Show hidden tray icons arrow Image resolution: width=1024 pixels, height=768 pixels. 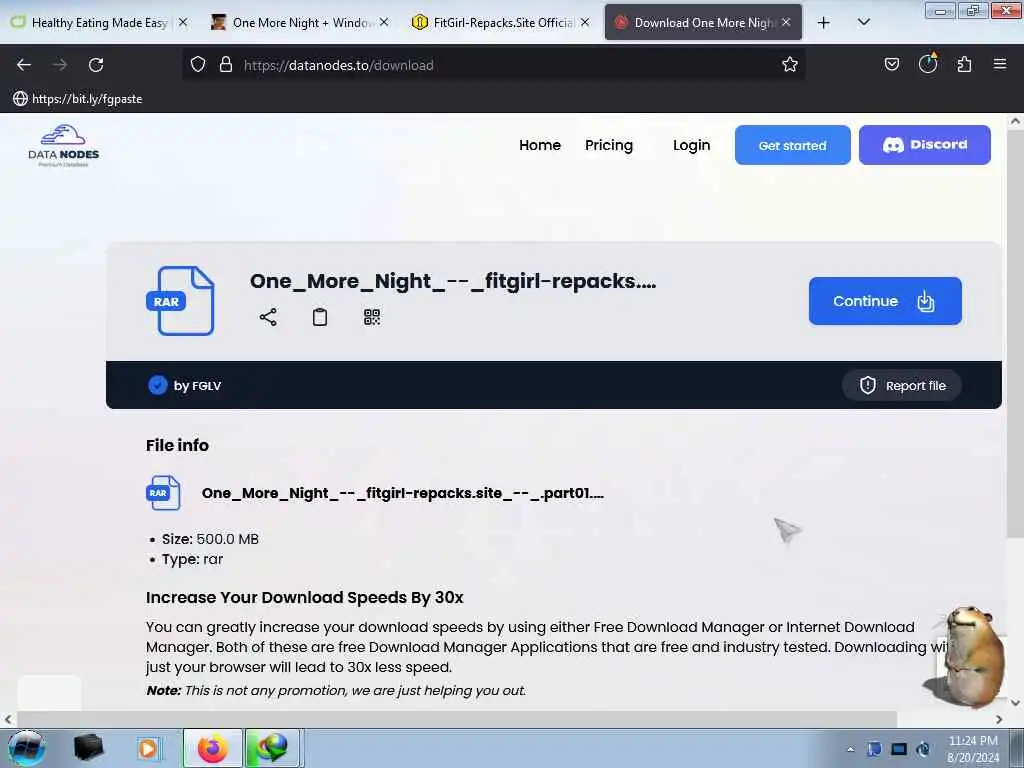point(850,749)
